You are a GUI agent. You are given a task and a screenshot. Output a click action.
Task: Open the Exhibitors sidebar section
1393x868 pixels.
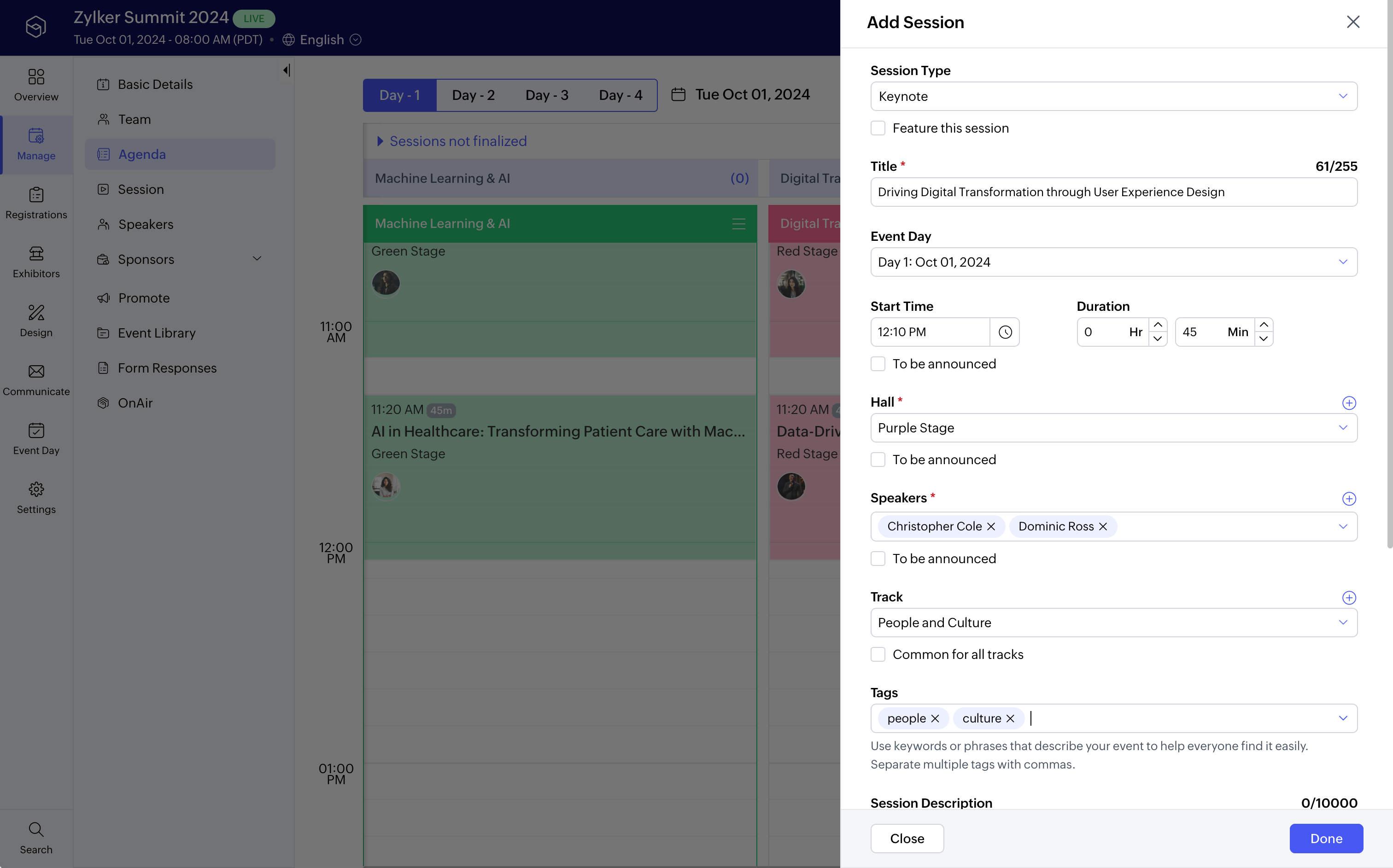[36, 262]
